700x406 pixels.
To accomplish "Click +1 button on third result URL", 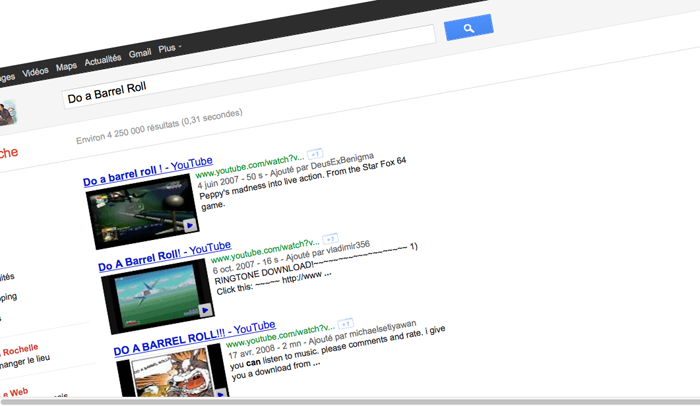I will tap(345, 323).
